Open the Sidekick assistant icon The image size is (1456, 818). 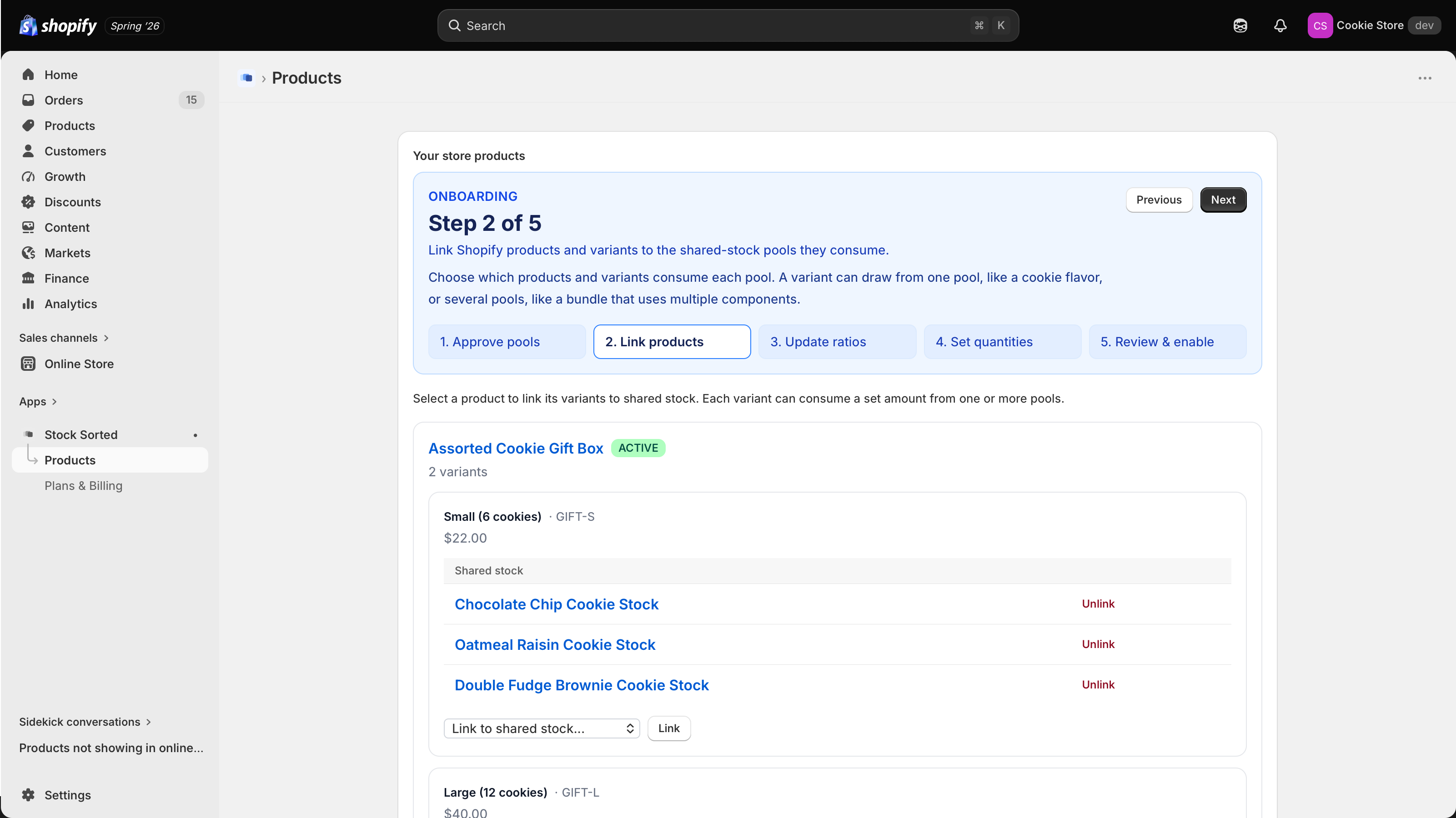tap(1240, 25)
